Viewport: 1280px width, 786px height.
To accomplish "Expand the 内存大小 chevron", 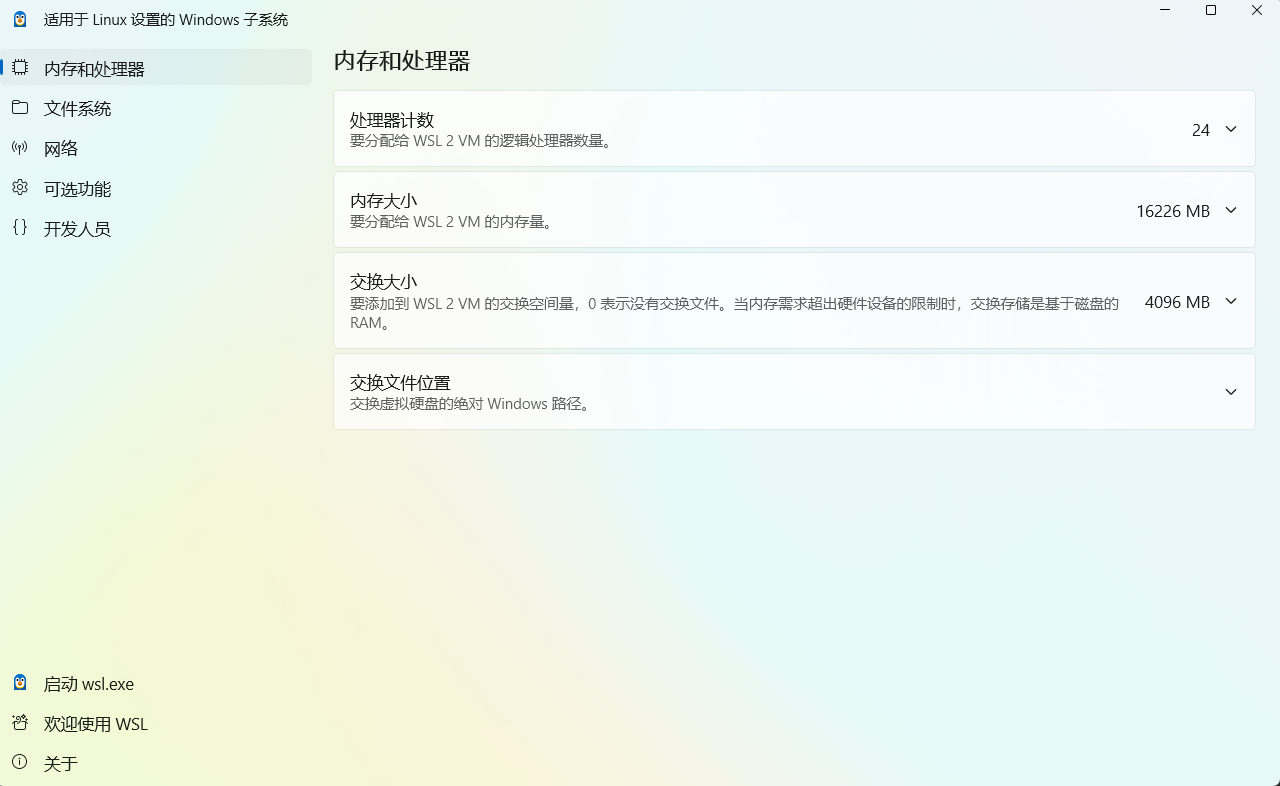I will click(1231, 210).
